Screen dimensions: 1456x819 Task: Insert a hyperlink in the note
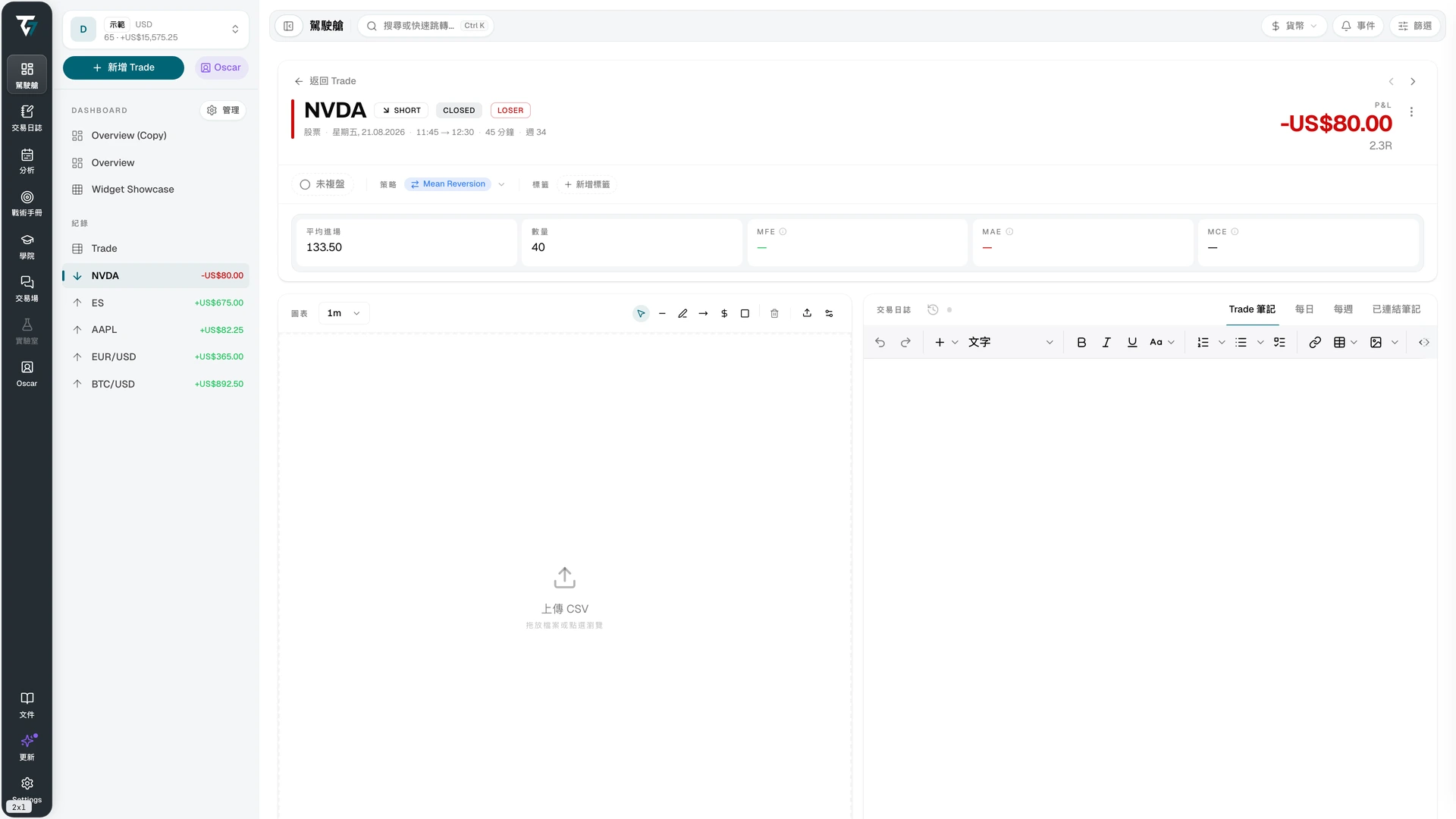[1315, 343]
